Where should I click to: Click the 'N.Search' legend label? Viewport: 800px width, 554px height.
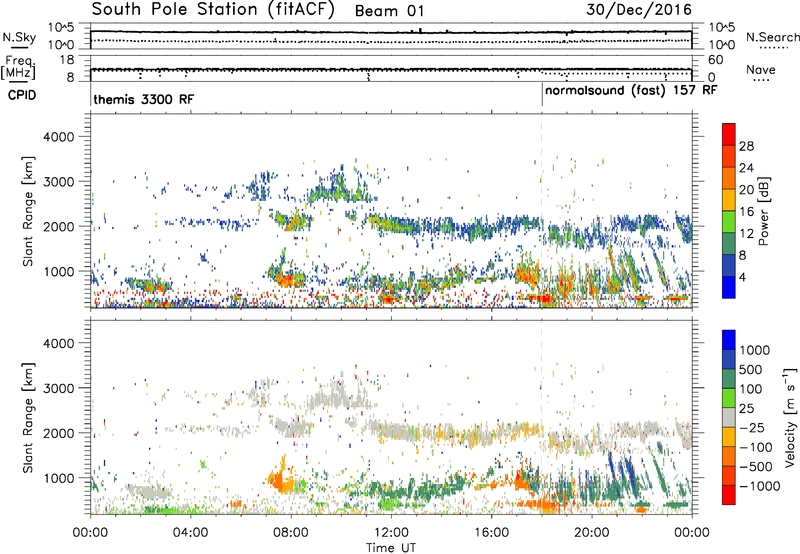click(x=772, y=37)
